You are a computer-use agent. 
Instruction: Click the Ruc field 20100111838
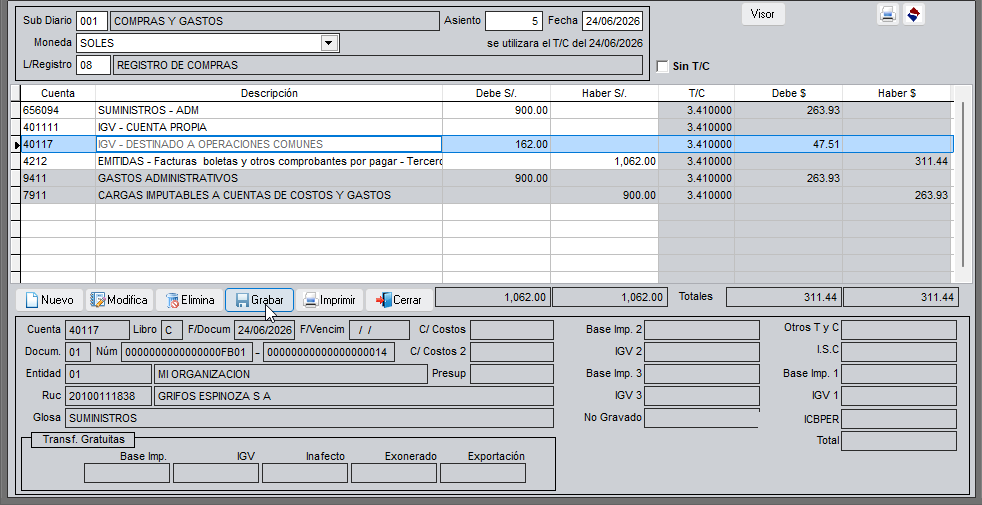point(108,396)
